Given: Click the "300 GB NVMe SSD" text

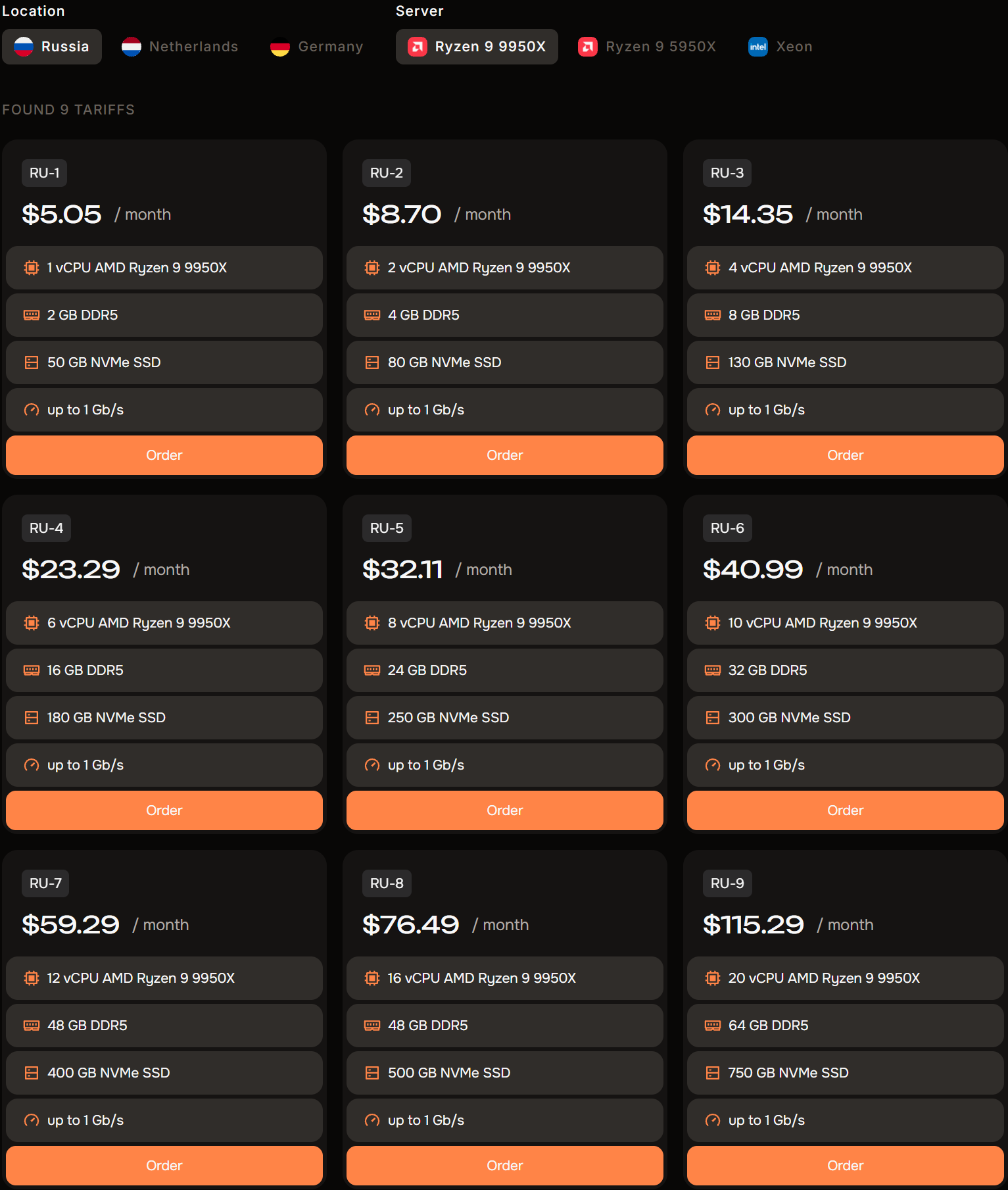Looking at the screenshot, I should pos(790,718).
